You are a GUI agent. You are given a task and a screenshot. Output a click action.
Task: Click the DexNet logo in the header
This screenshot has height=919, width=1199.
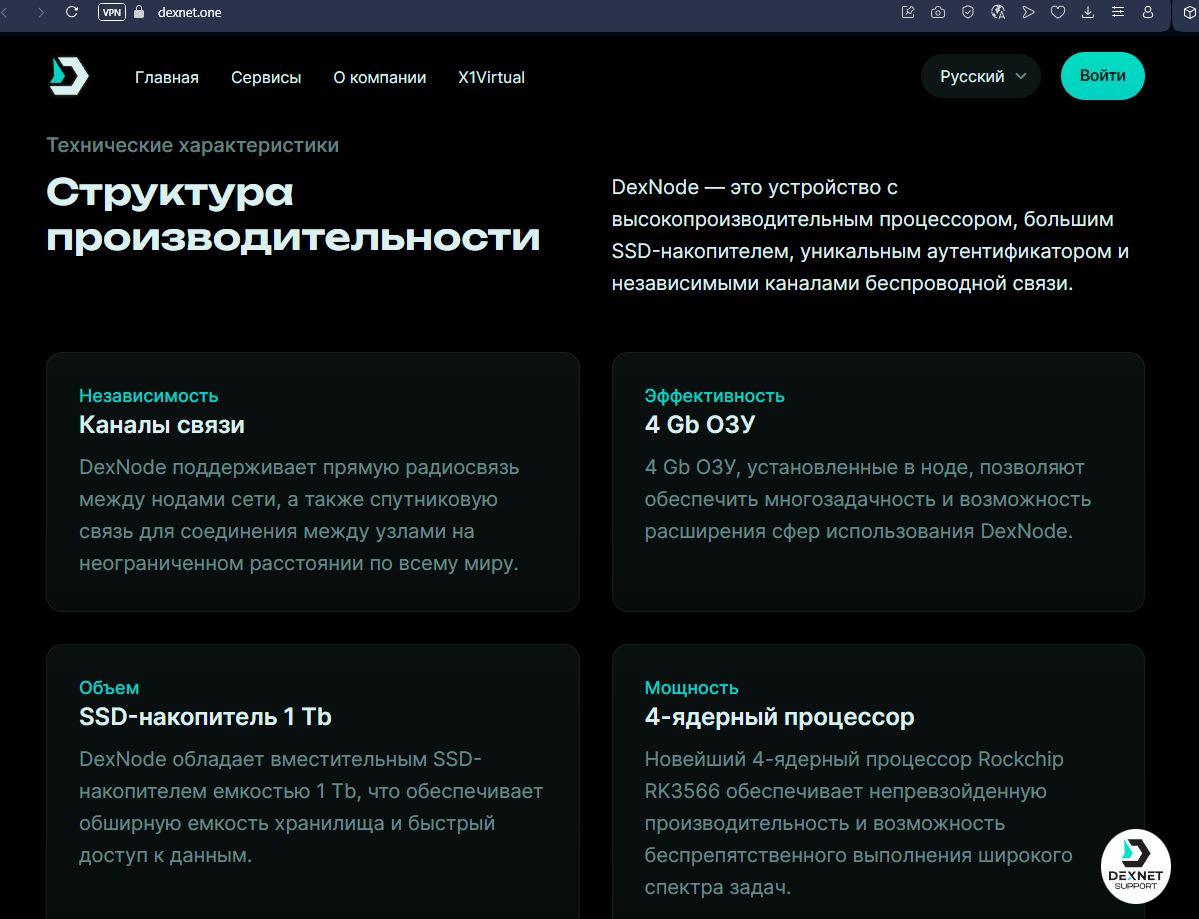pos(67,76)
